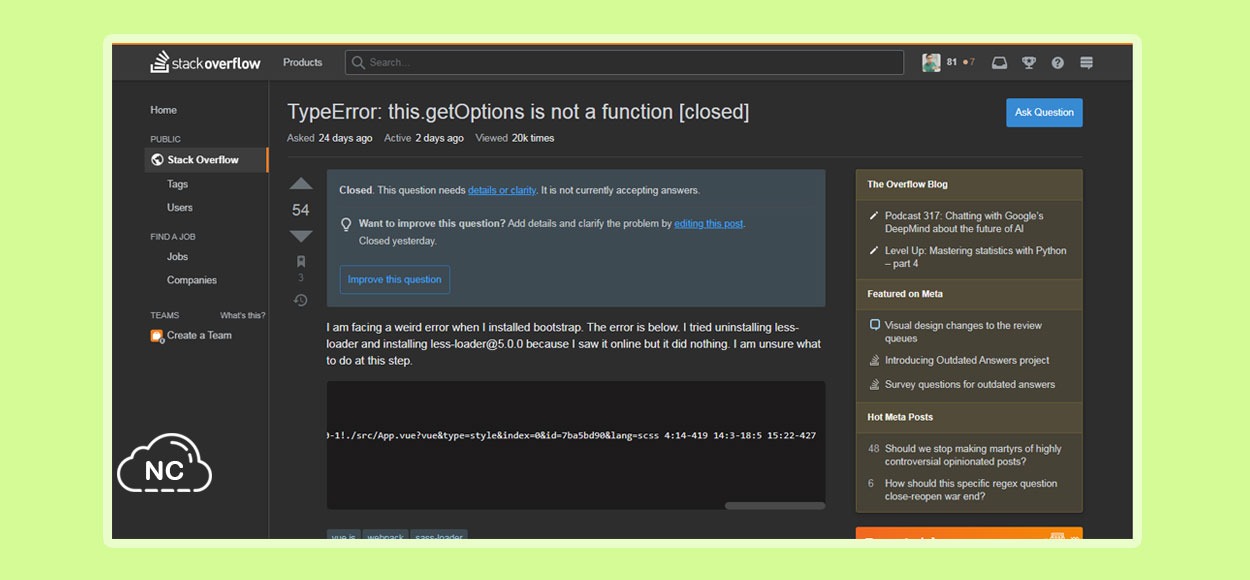Screen dimensions: 1250x580
Task: Open Tags in sidebar
Action: [177, 184]
